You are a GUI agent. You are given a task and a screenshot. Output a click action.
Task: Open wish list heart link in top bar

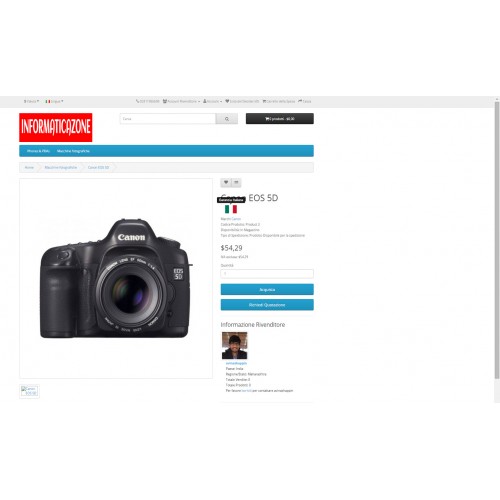tap(242, 101)
